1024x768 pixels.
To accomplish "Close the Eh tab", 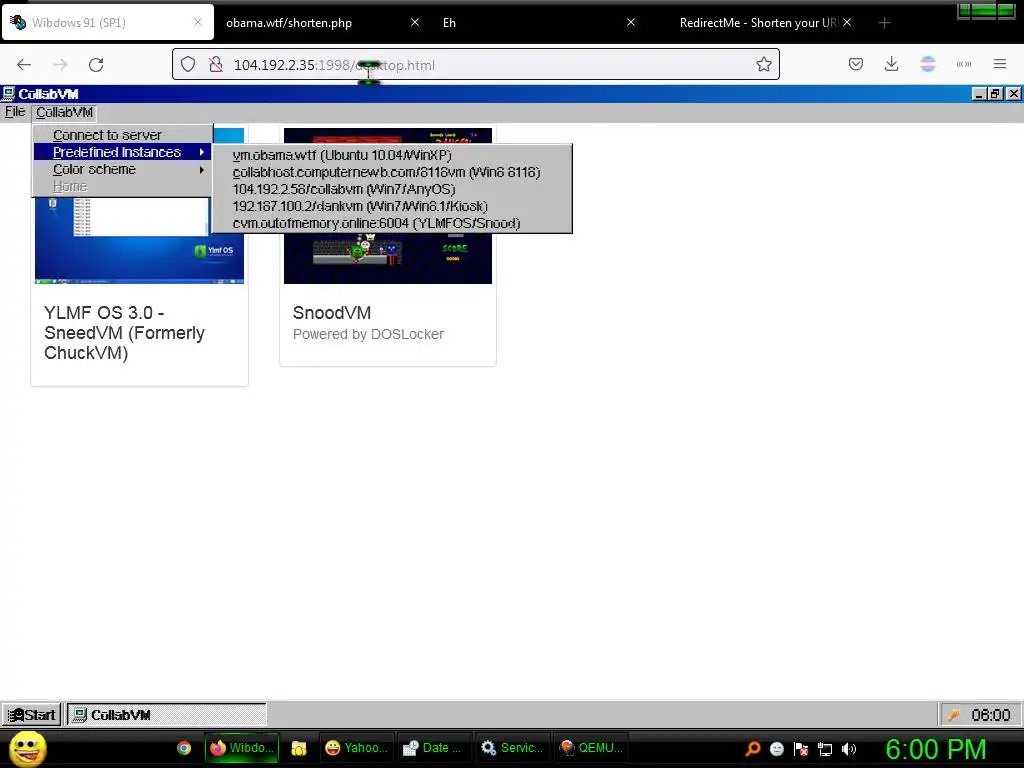I will [x=631, y=22].
